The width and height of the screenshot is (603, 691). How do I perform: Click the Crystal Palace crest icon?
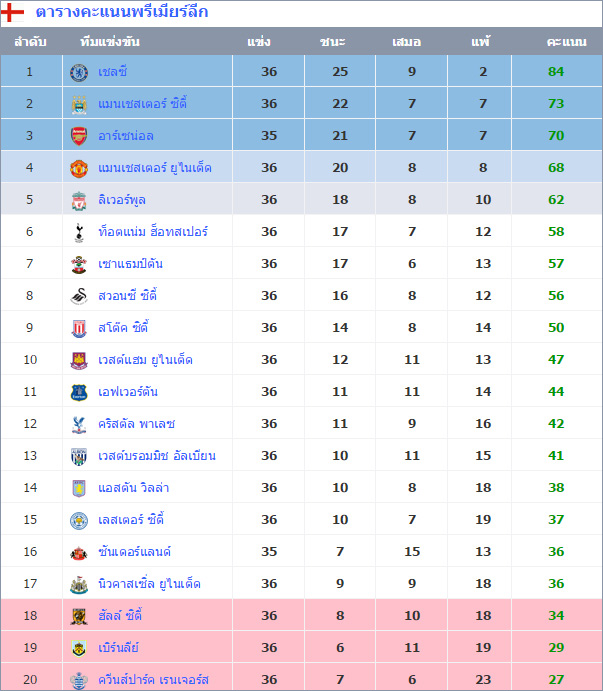click(x=79, y=424)
